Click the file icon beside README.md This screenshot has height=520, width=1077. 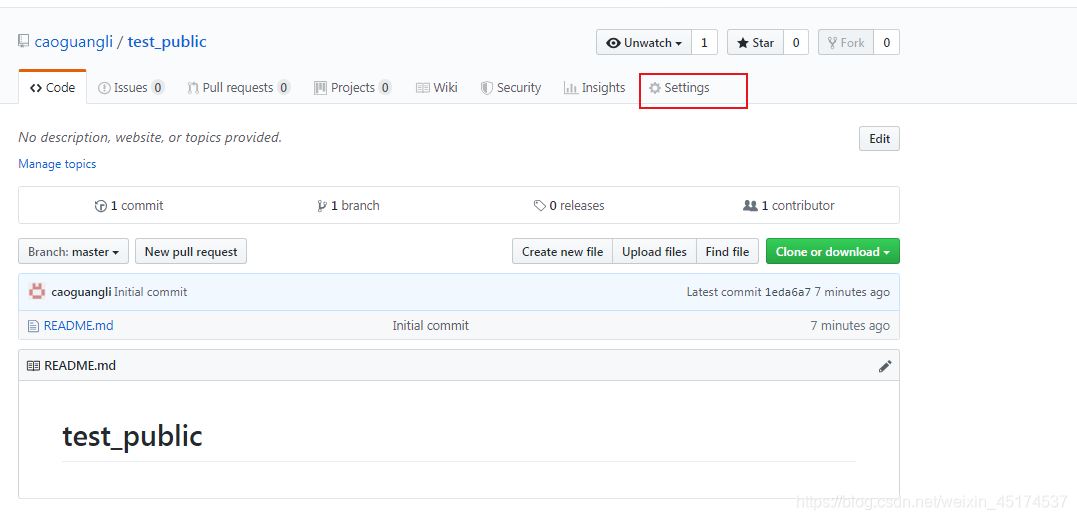pyautogui.click(x=33, y=326)
